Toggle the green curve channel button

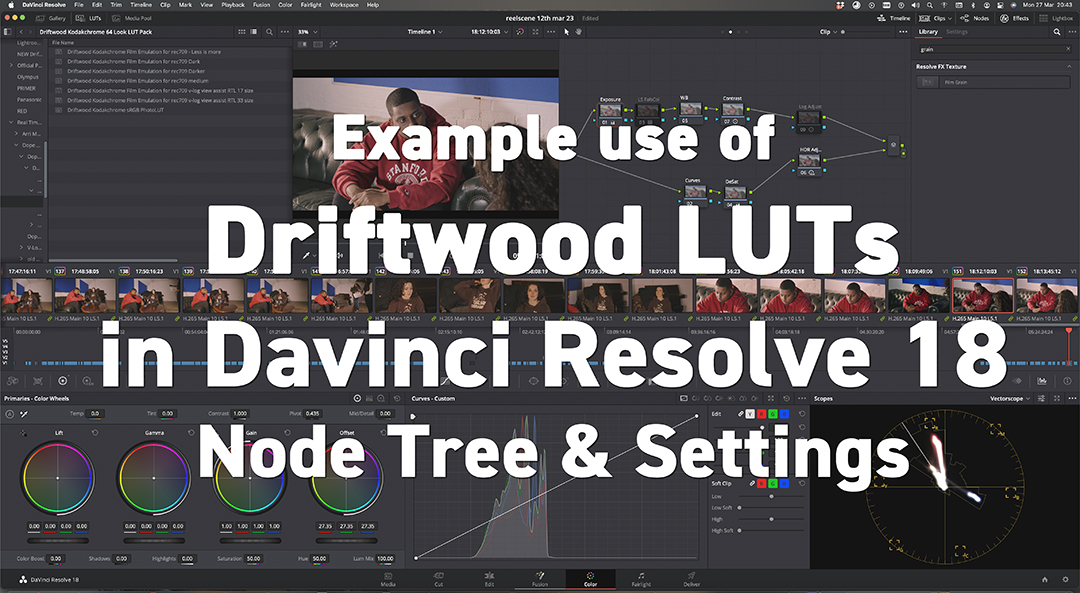coord(773,414)
